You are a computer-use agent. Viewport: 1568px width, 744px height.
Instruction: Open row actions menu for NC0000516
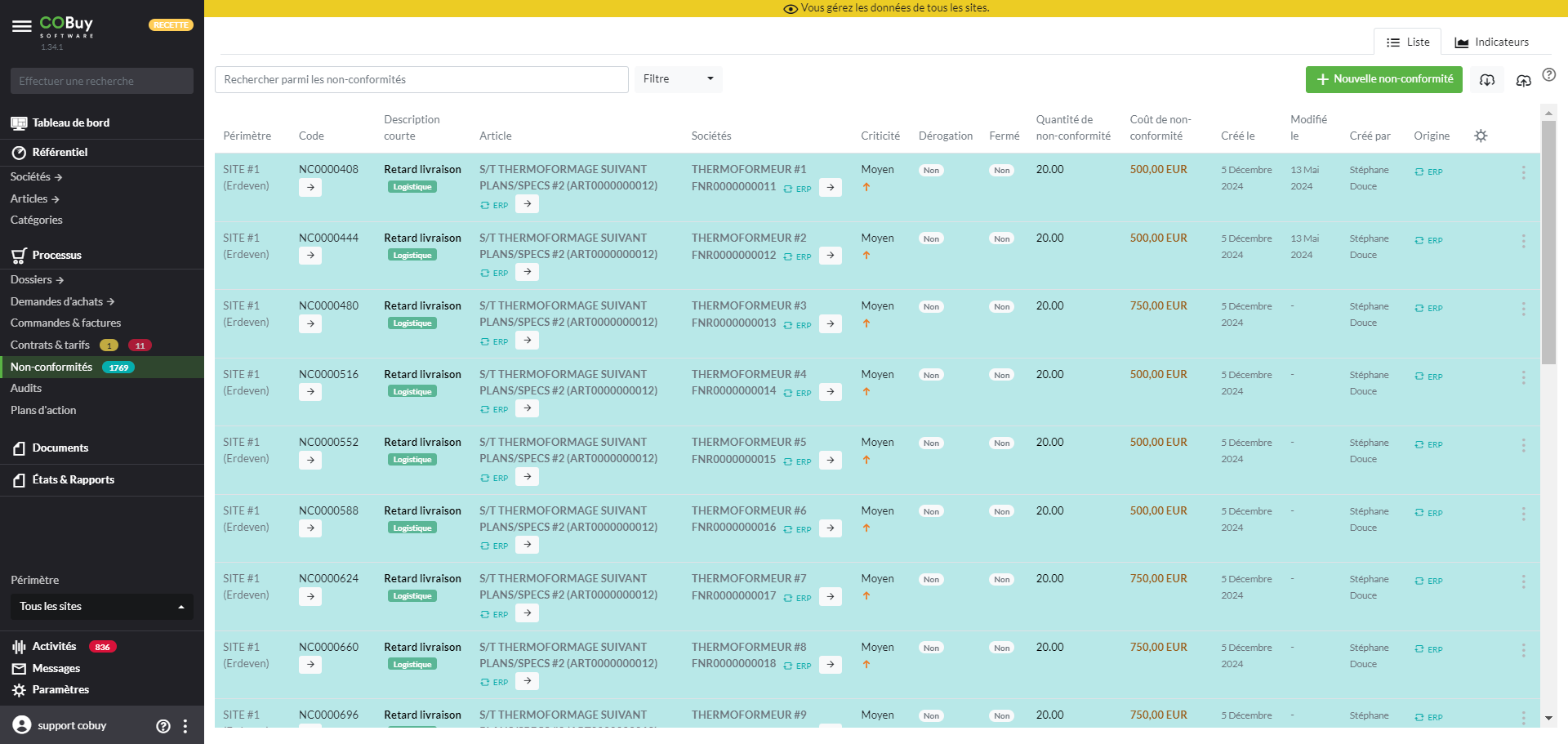(x=1523, y=377)
